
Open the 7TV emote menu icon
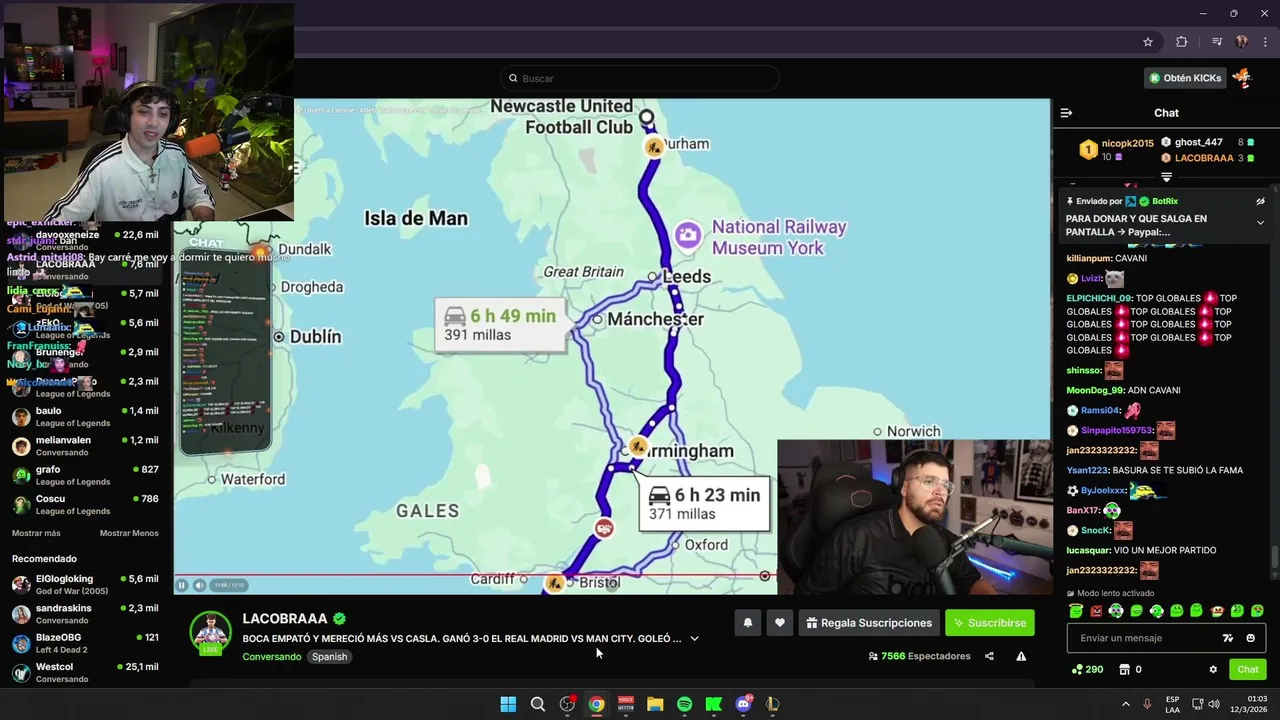tap(1228, 638)
